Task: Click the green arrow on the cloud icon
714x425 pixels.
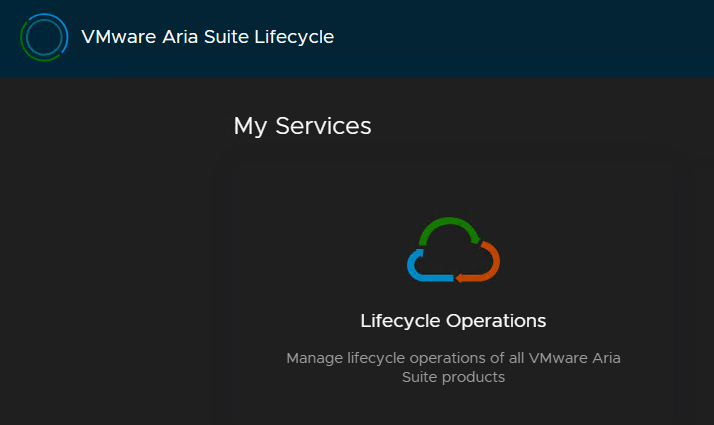Action: [x=449, y=229]
